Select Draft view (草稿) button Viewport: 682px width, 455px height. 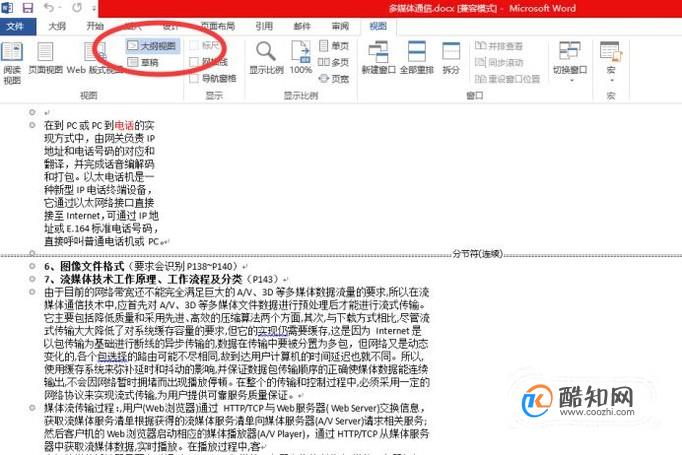pyautogui.click(x=144, y=63)
